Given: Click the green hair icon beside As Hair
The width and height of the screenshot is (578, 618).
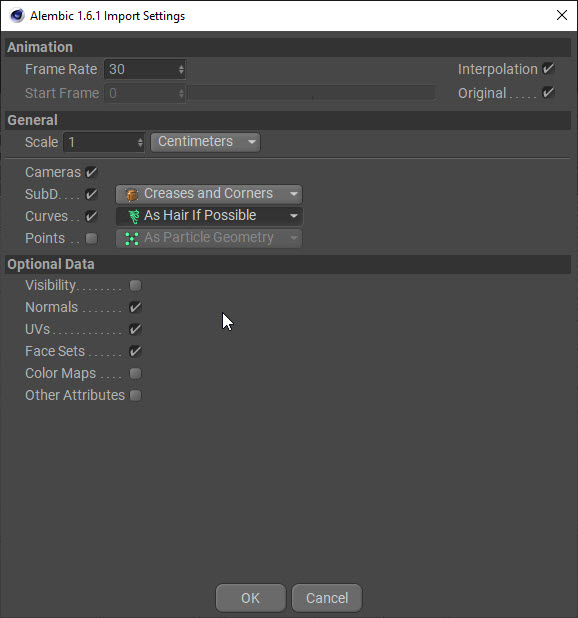Looking at the screenshot, I should 134,216.
